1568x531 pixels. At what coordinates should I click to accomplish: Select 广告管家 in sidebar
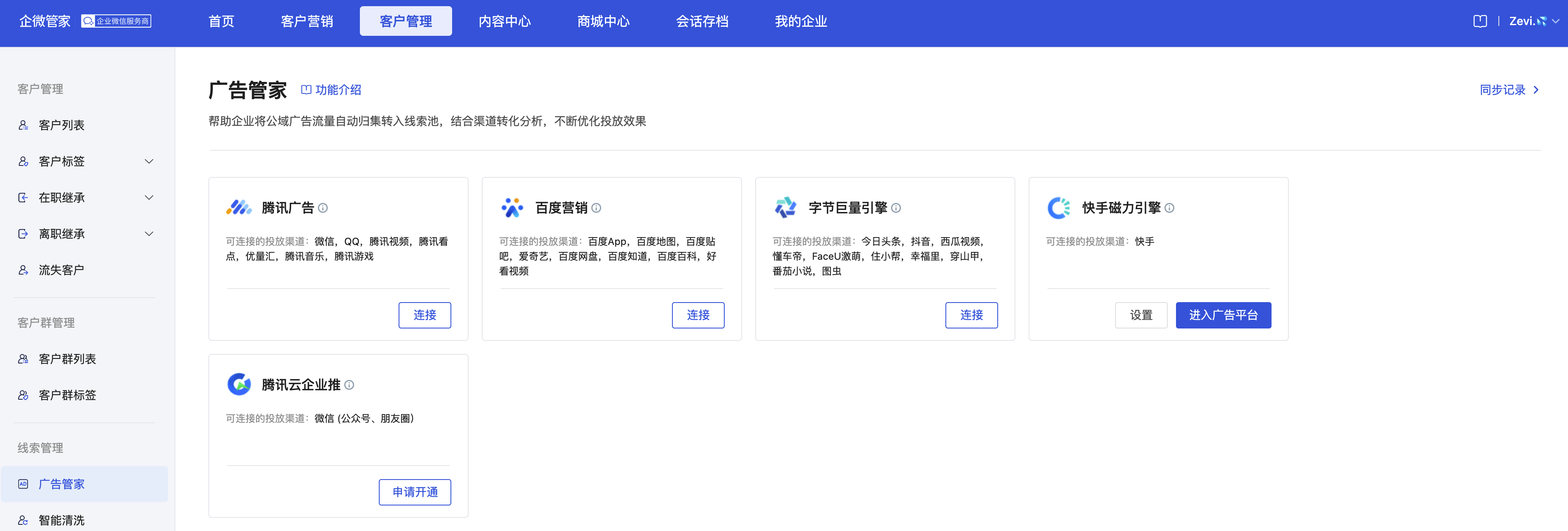coord(84,484)
